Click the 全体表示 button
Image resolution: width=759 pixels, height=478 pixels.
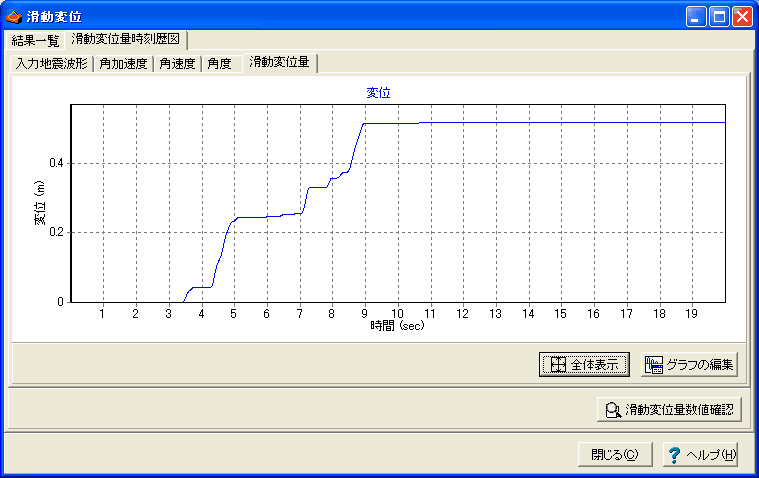pyautogui.click(x=584, y=364)
